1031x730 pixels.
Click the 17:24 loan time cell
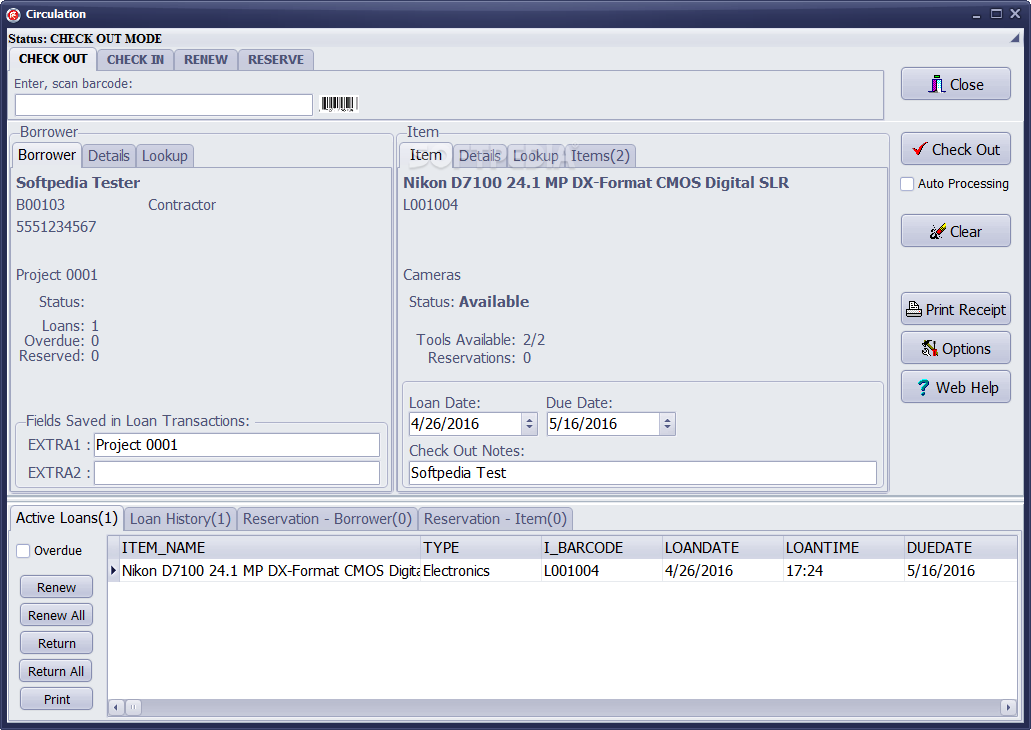(844, 571)
